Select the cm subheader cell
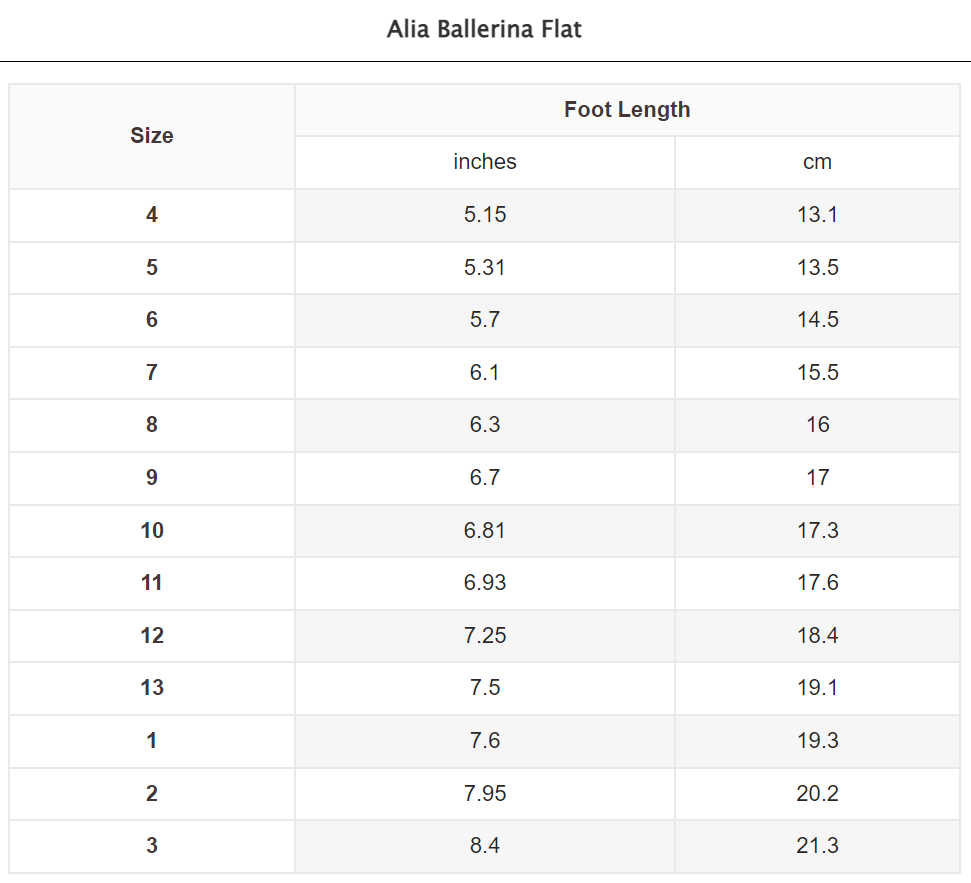This screenshot has width=971, height=883. (x=817, y=162)
